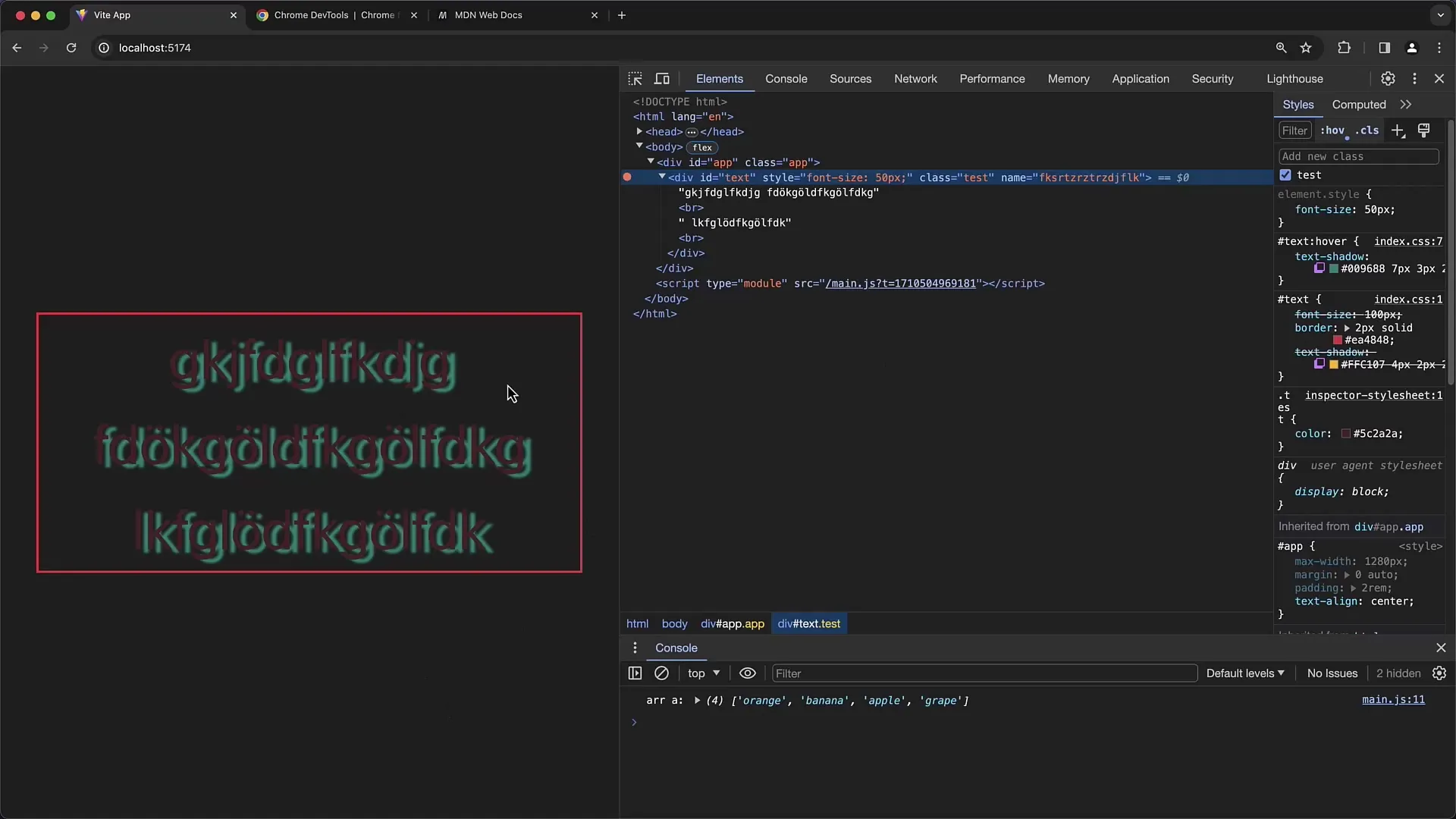Toggle the test checkbox in Styles panel
1456x819 pixels.
coord(1287,175)
